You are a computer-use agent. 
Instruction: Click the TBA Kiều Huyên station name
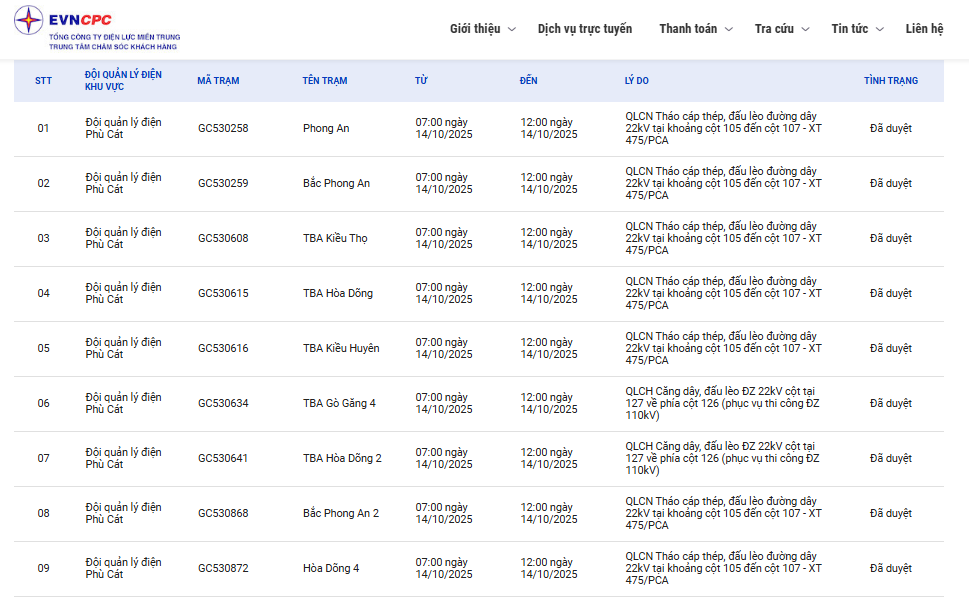[341, 348]
